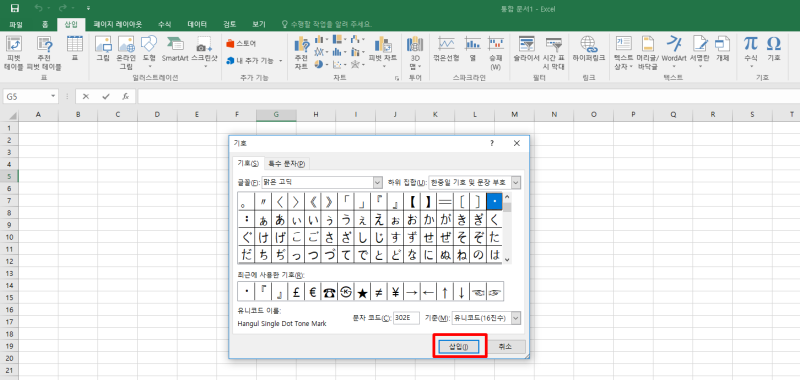Select the euro € recent symbol
800x380 pixels.
coord(313,292)
